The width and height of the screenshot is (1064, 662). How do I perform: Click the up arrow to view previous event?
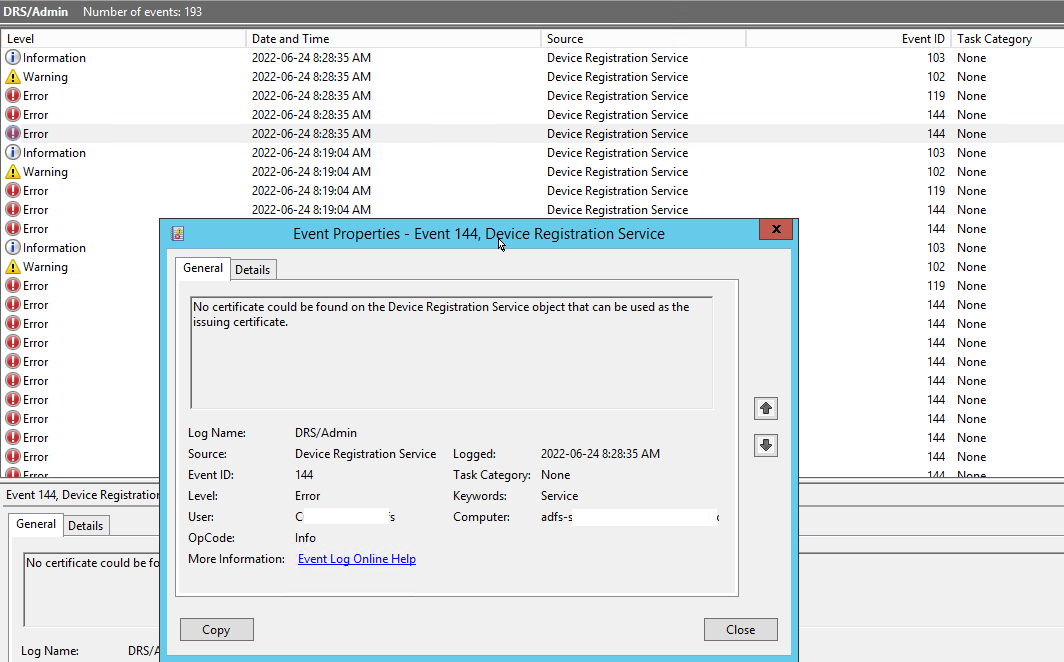coord(765,408)
